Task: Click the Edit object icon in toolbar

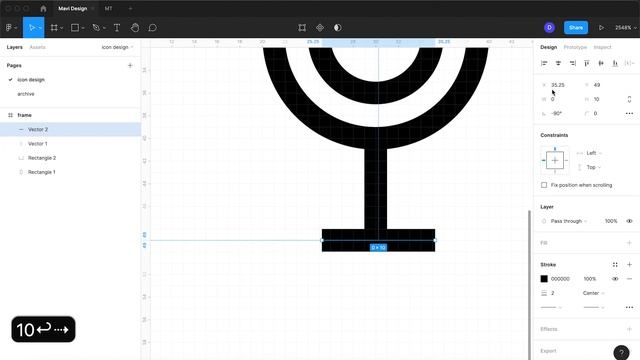Action: coord(302,28)
